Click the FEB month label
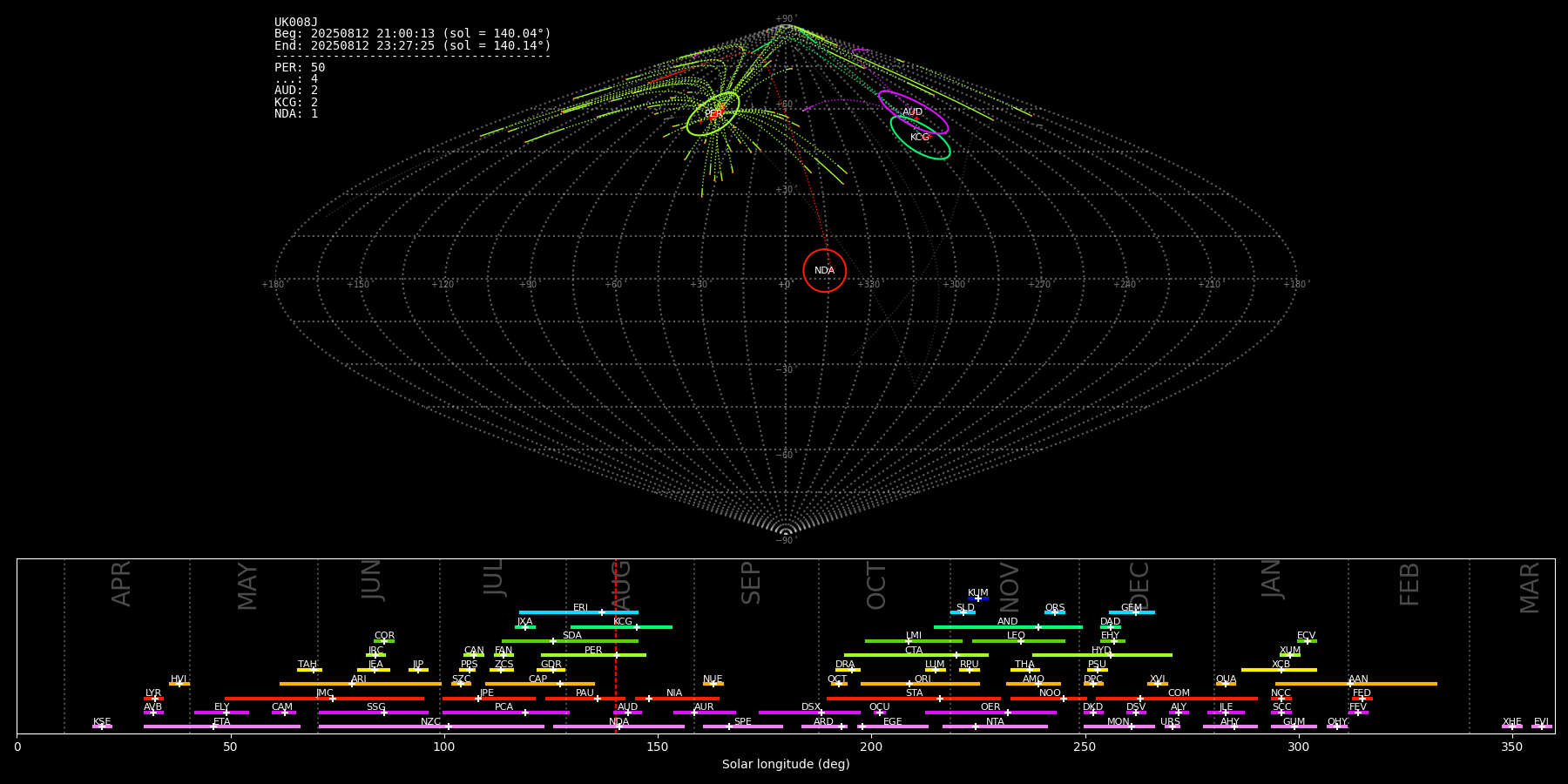Viewport: 1568px width, 784px height. point(1409,585)
